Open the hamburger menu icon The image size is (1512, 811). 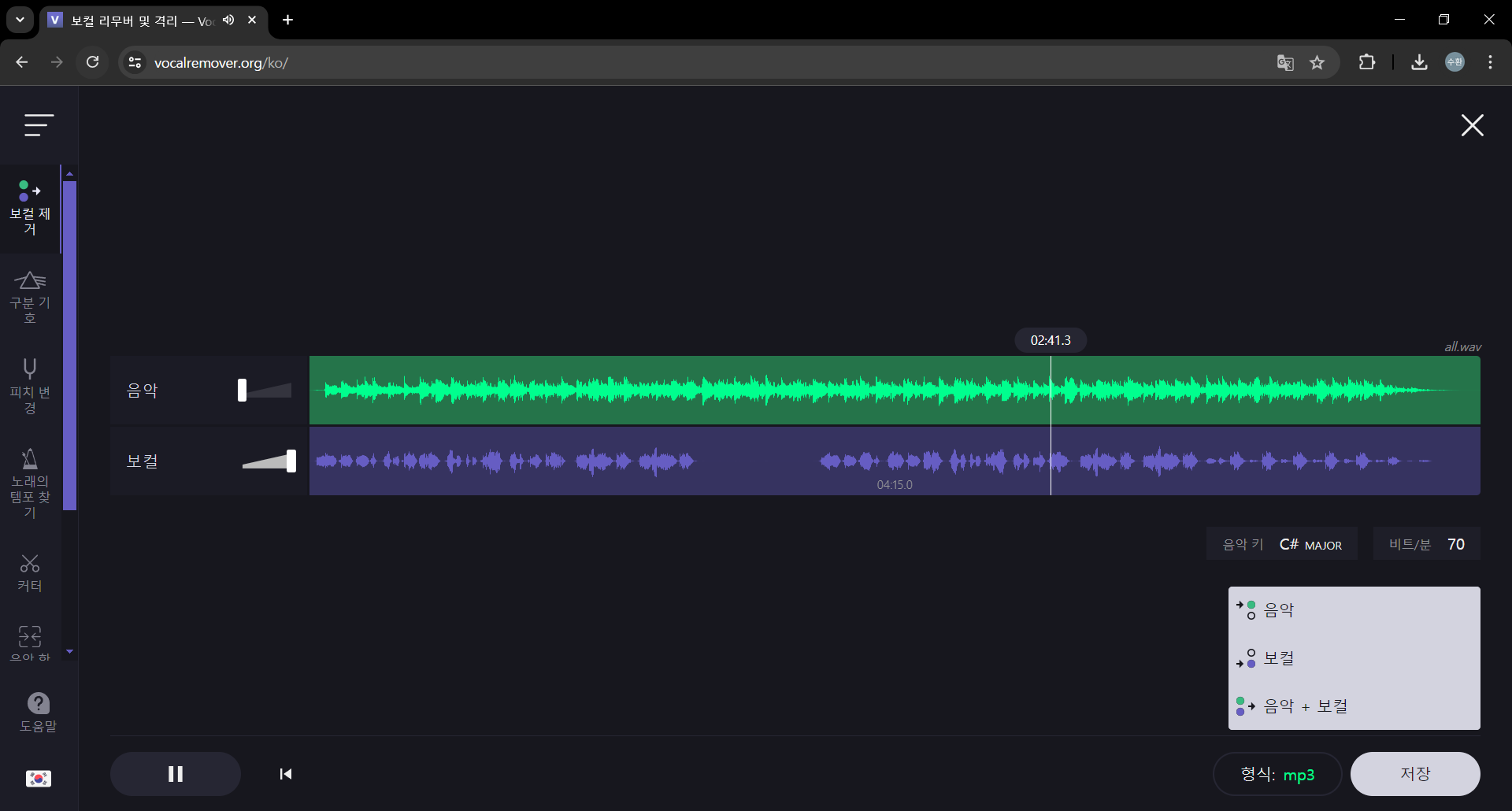(39, 125)
